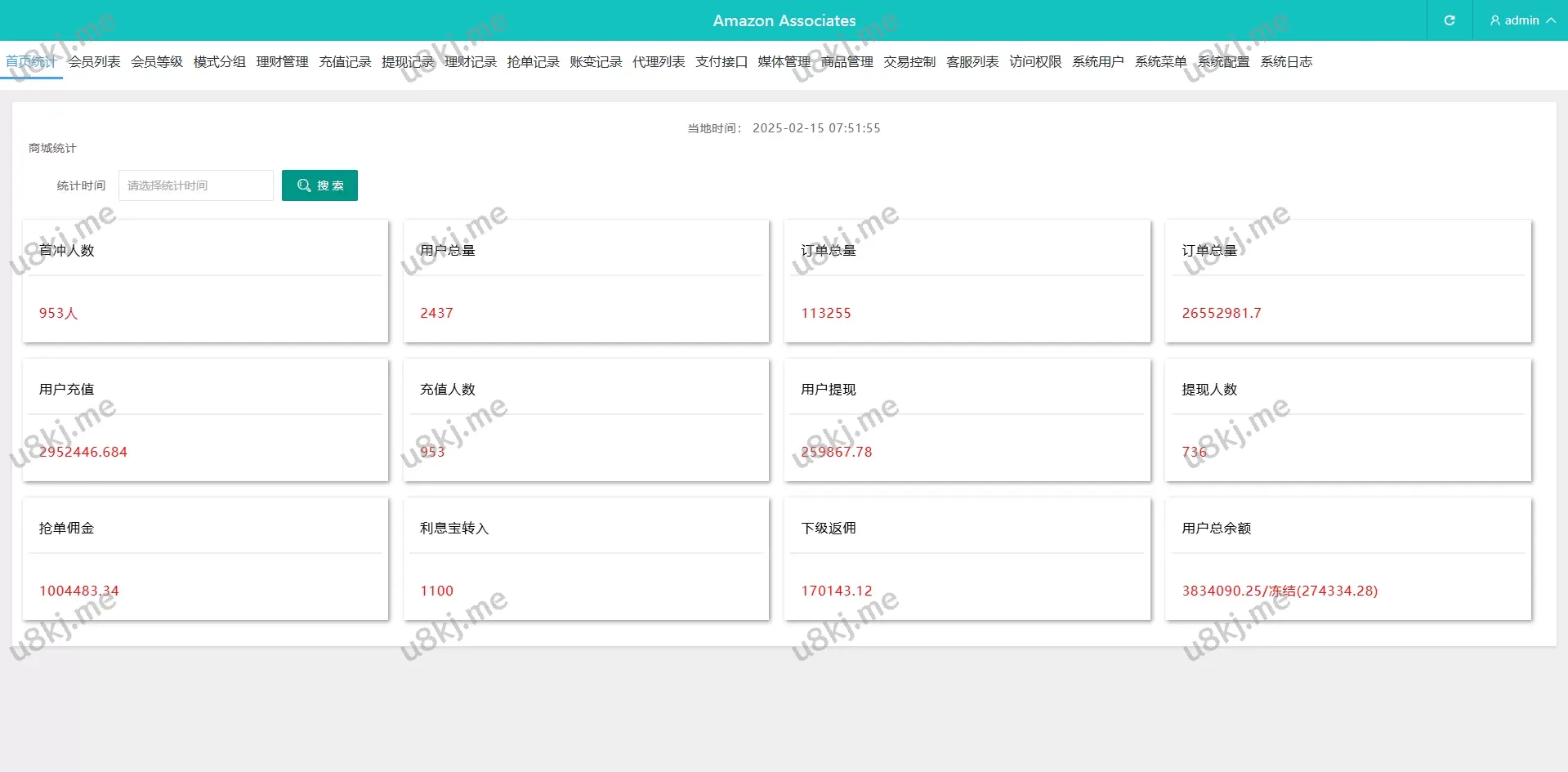Go to the 访问权限 tab
Viewport: 1568px width, 772px height.
click(x=1035, y=62)
